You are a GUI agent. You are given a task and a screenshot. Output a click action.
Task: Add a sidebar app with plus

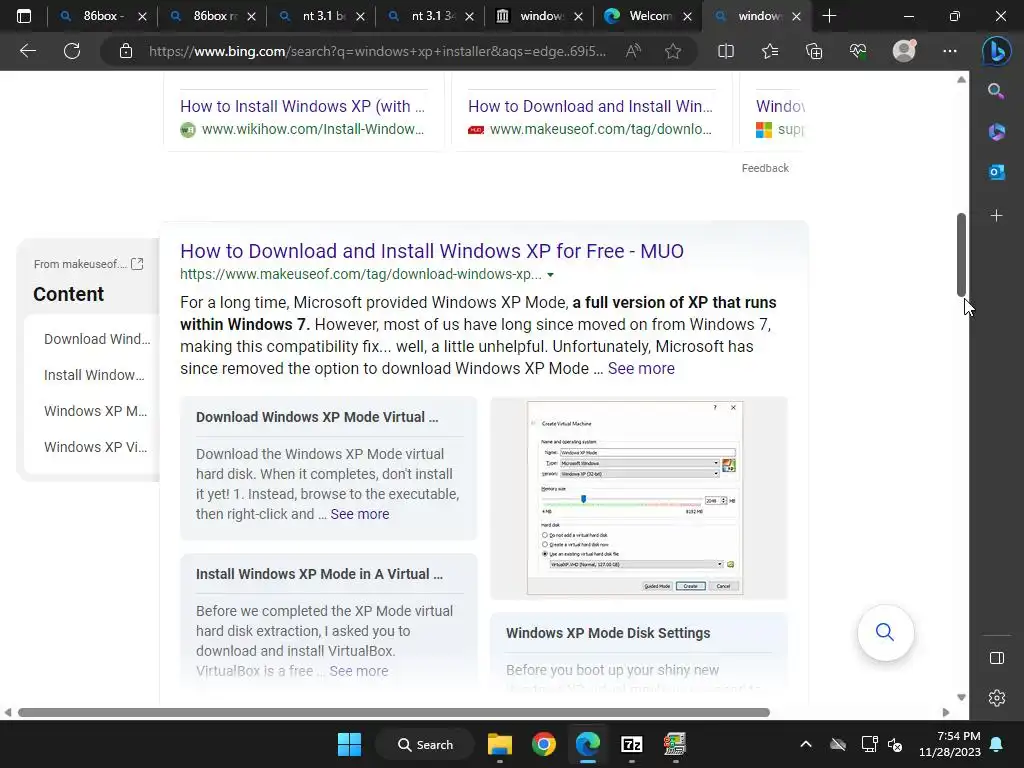click(997, 216)
